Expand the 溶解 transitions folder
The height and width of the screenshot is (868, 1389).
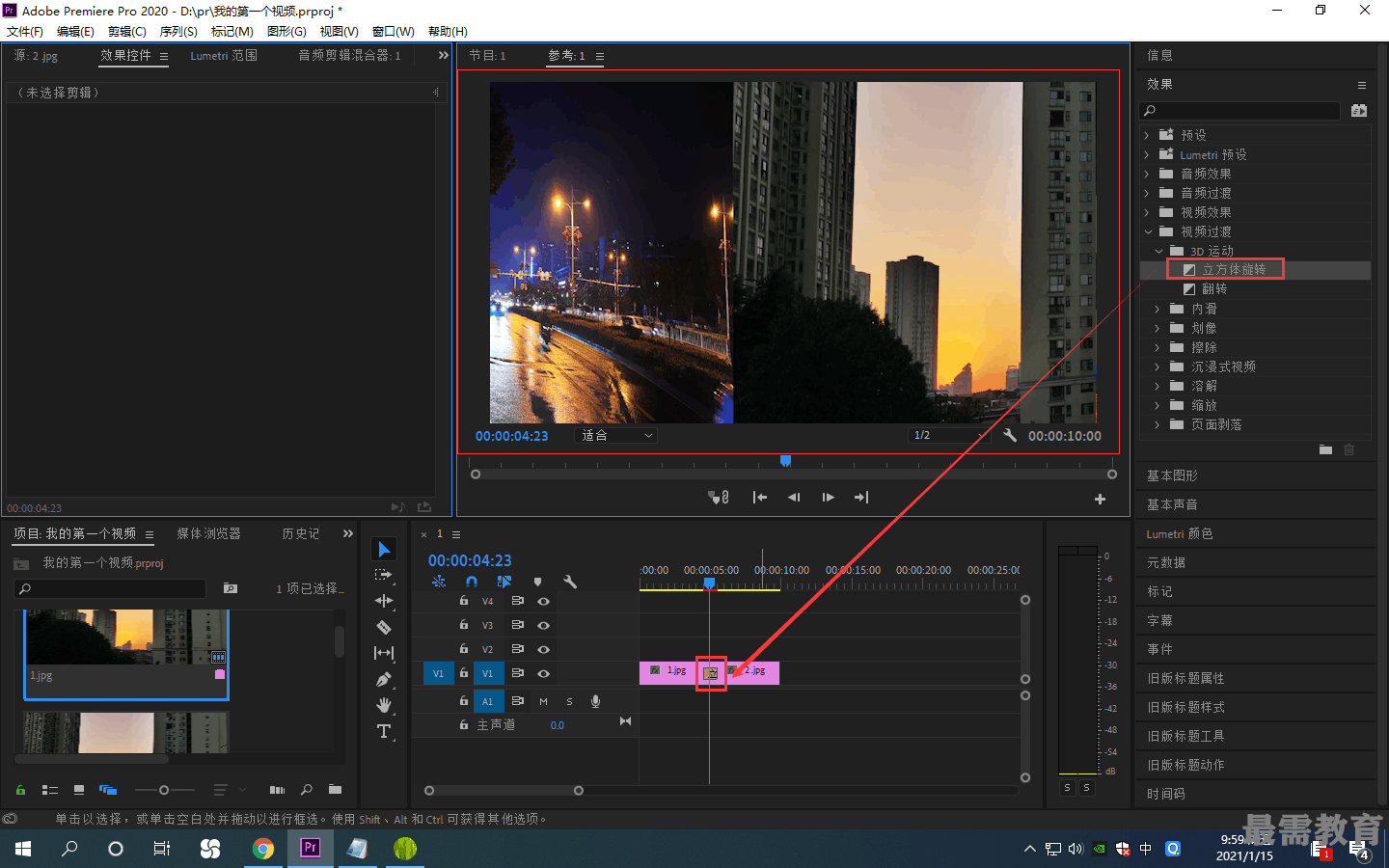tap(1157, 386)
